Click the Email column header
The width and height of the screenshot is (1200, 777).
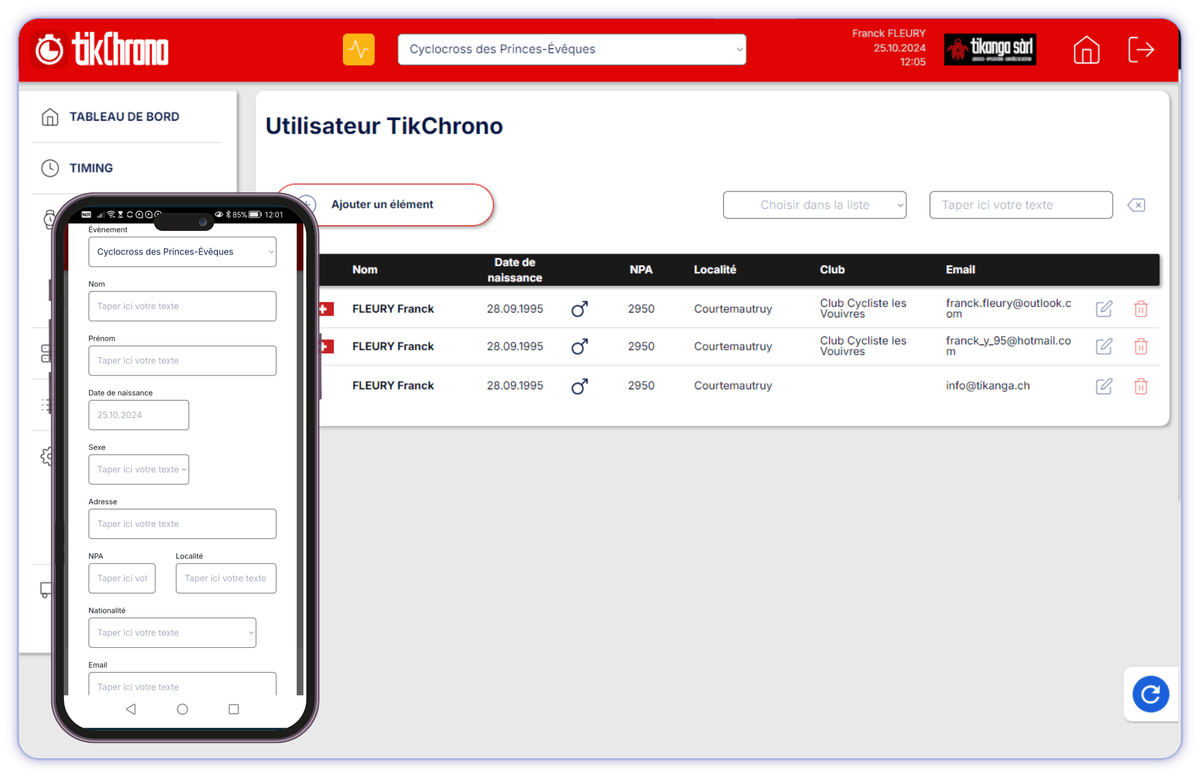click(960, 270)
